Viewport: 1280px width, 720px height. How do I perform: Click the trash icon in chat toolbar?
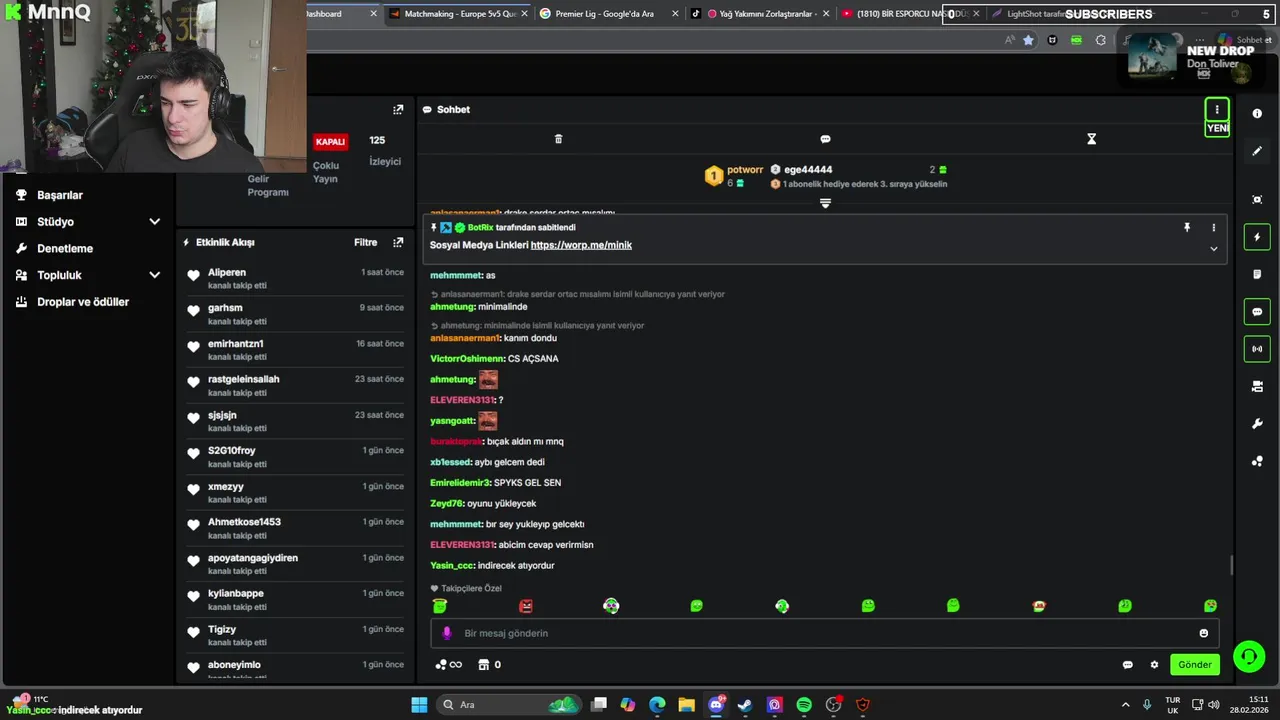pos(558,139)
